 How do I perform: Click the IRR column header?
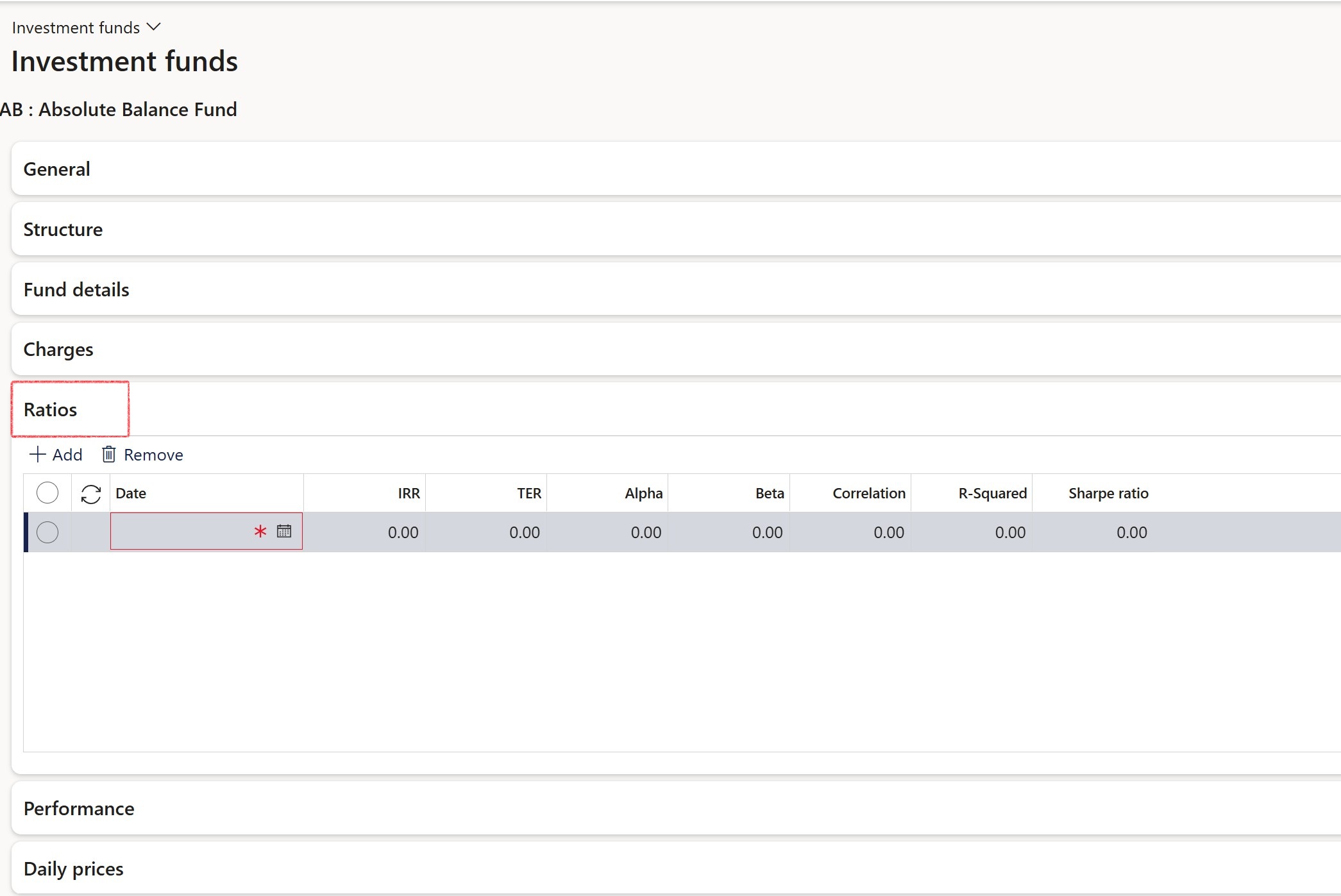tap(364, 493)
